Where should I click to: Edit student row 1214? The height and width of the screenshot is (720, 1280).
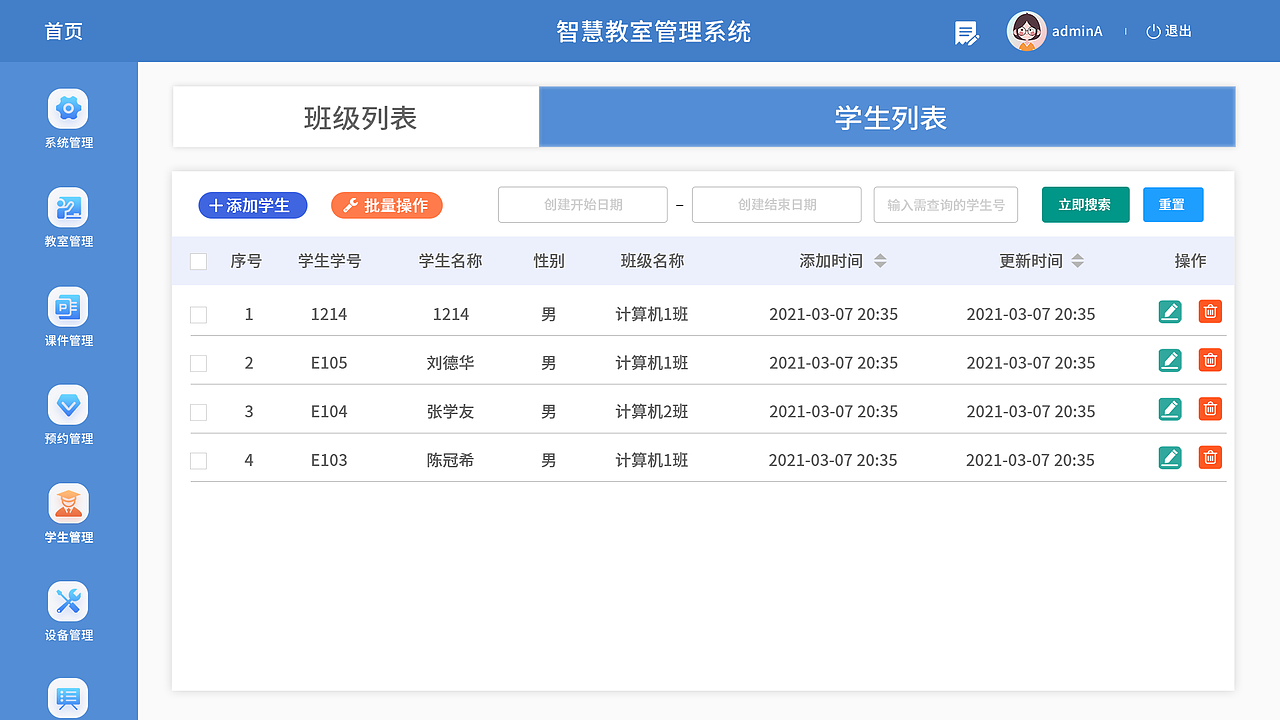click(1170, 312)
